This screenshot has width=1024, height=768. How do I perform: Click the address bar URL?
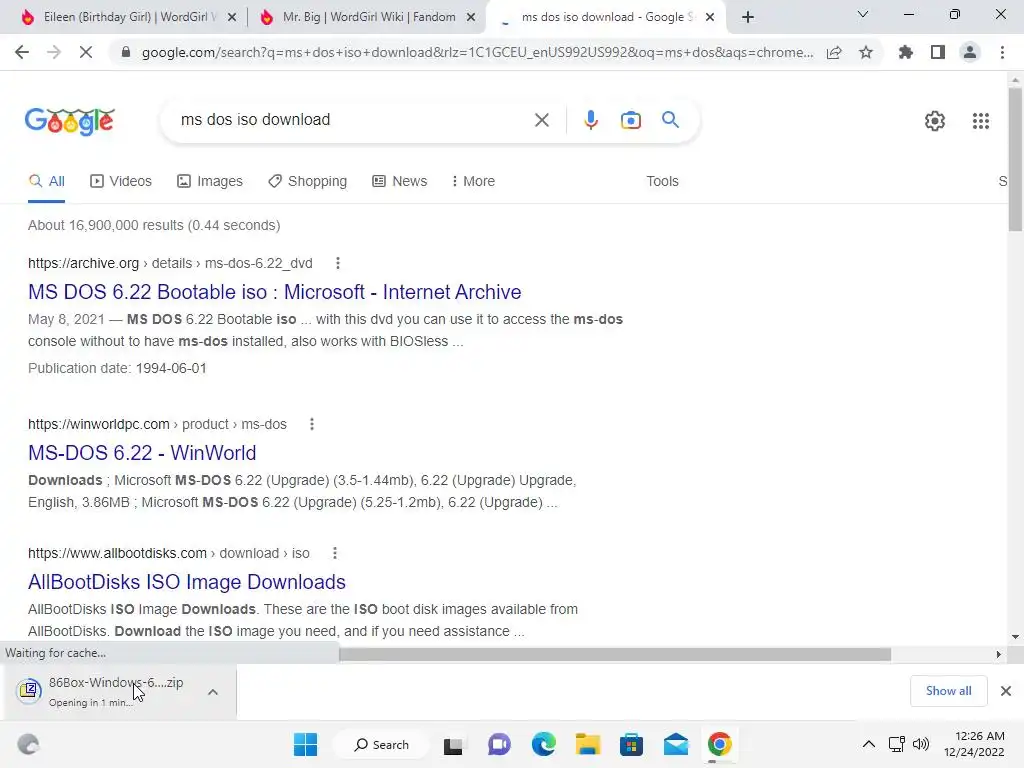[x=477, y=52]
